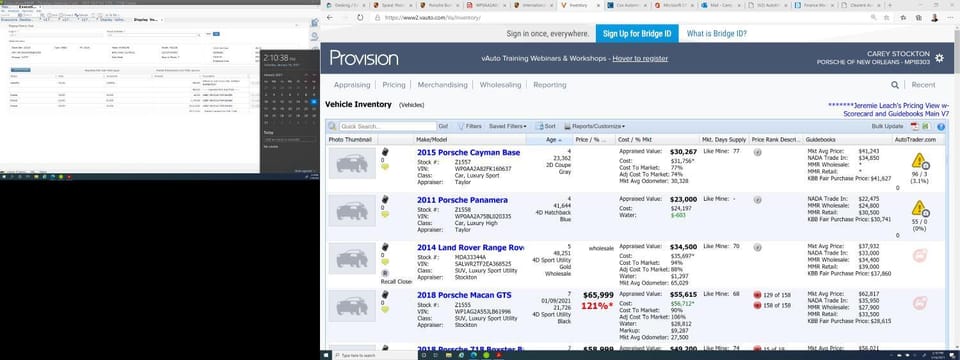Image resolution: width=960 pixels, height=360 pixels.
Task: Open the Recent menu
Action: pos(923,85)
